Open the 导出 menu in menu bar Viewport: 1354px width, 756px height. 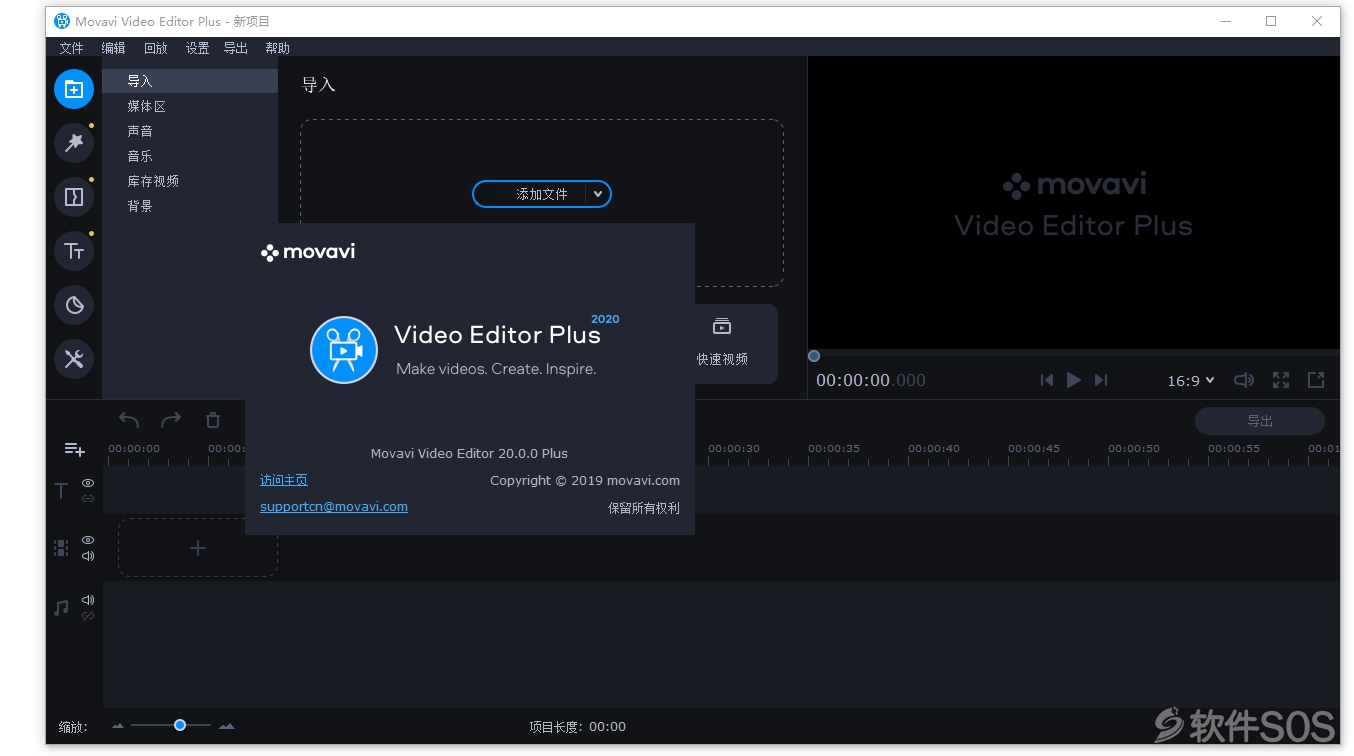[x=236, y=48]
